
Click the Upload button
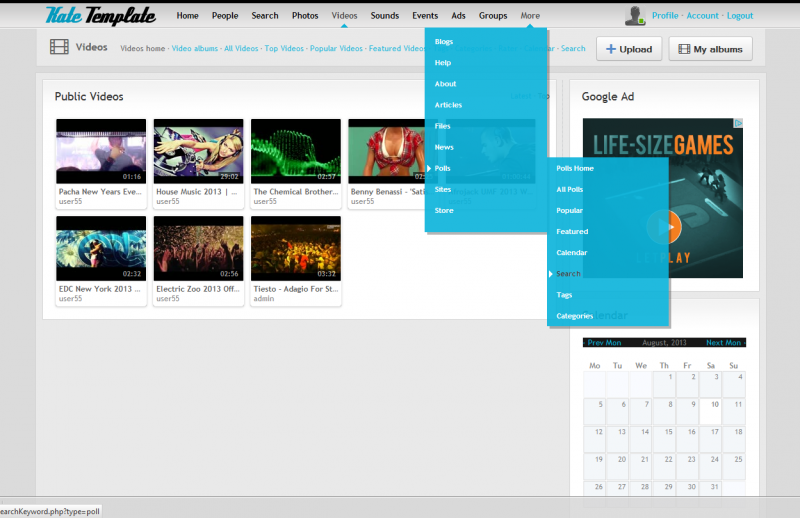click(629, 49)
